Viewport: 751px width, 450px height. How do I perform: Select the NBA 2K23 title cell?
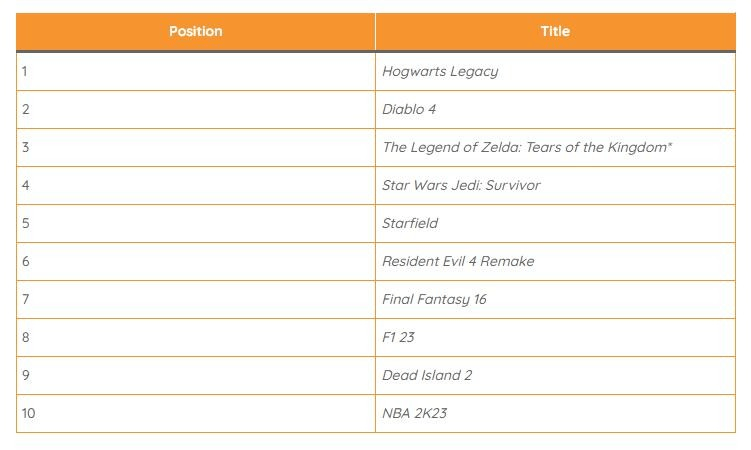555,414
